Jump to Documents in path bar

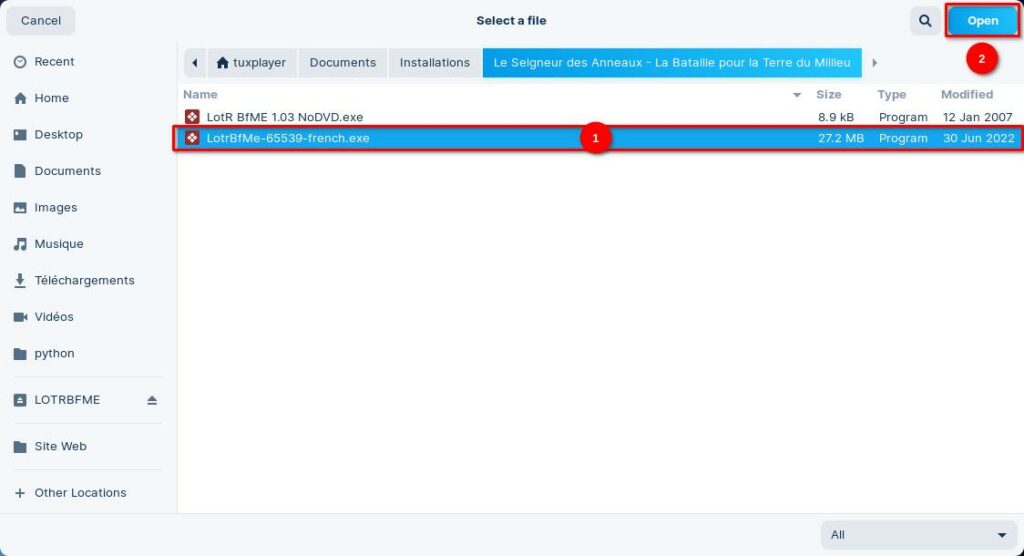(x=342, y=63)
